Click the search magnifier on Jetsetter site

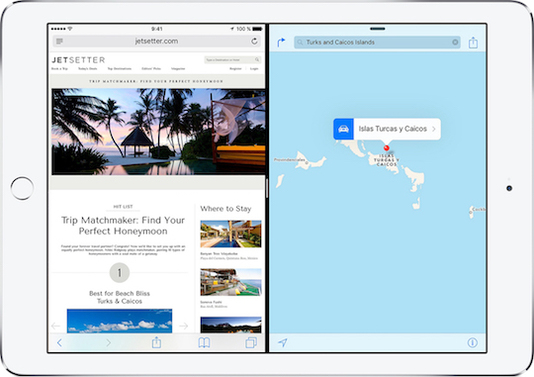[257, 60]
